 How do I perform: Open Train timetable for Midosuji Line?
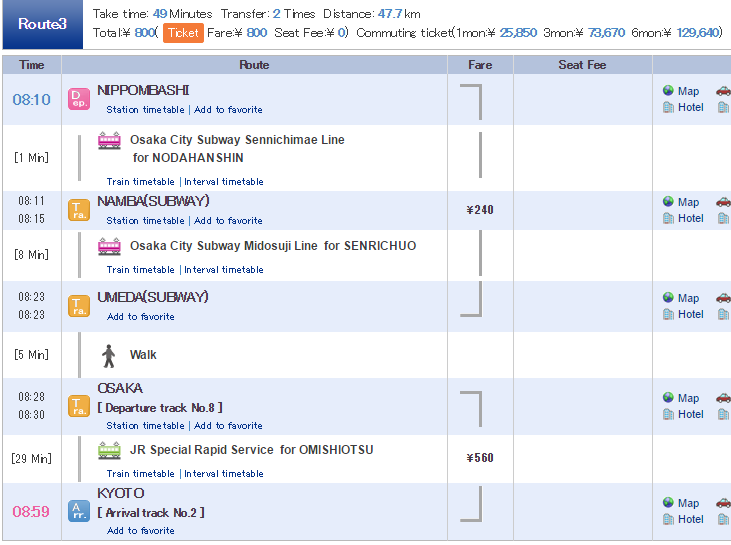click(140, 270)
